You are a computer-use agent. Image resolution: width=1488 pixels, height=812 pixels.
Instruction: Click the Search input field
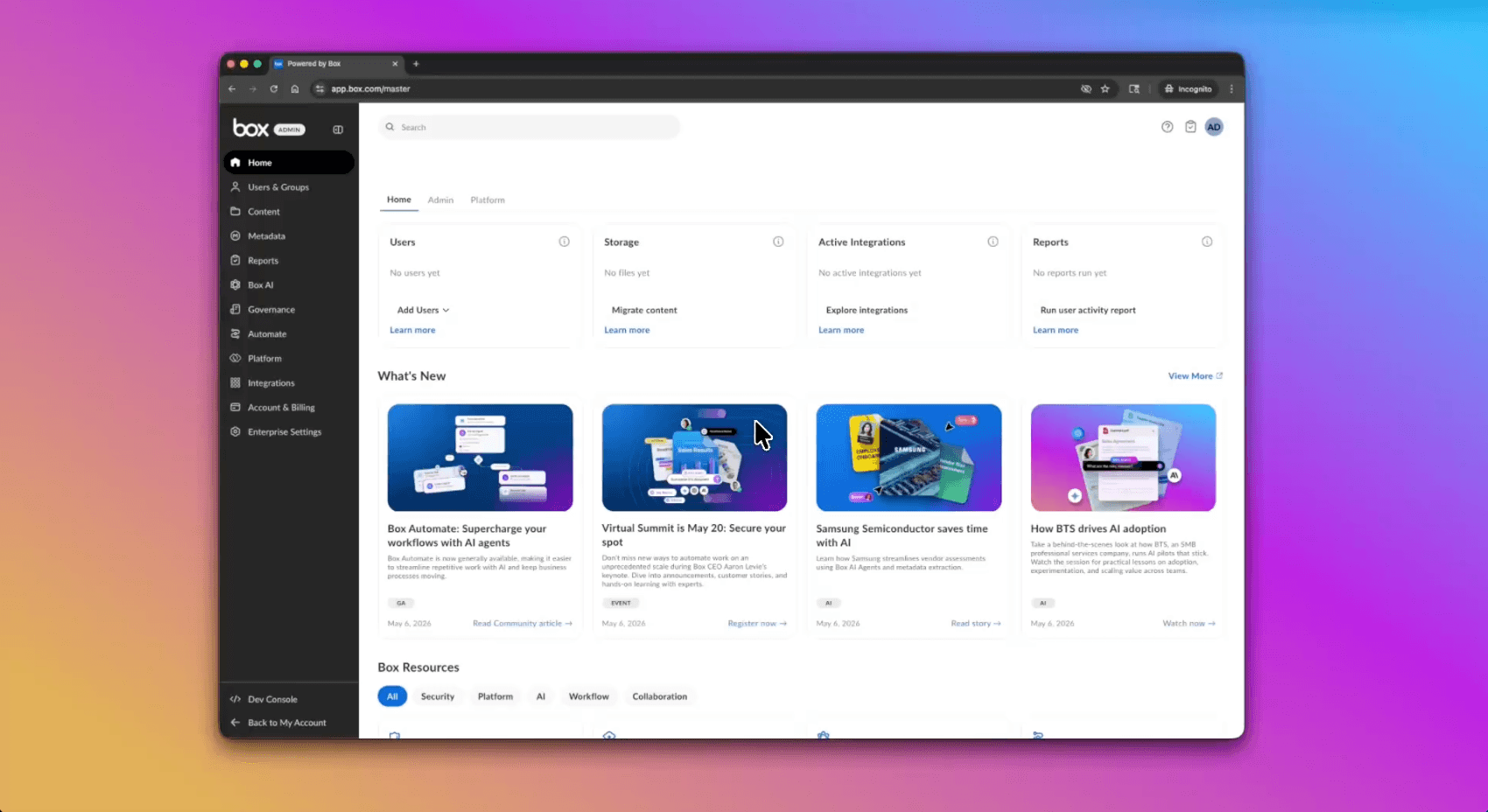click(529, 127)
